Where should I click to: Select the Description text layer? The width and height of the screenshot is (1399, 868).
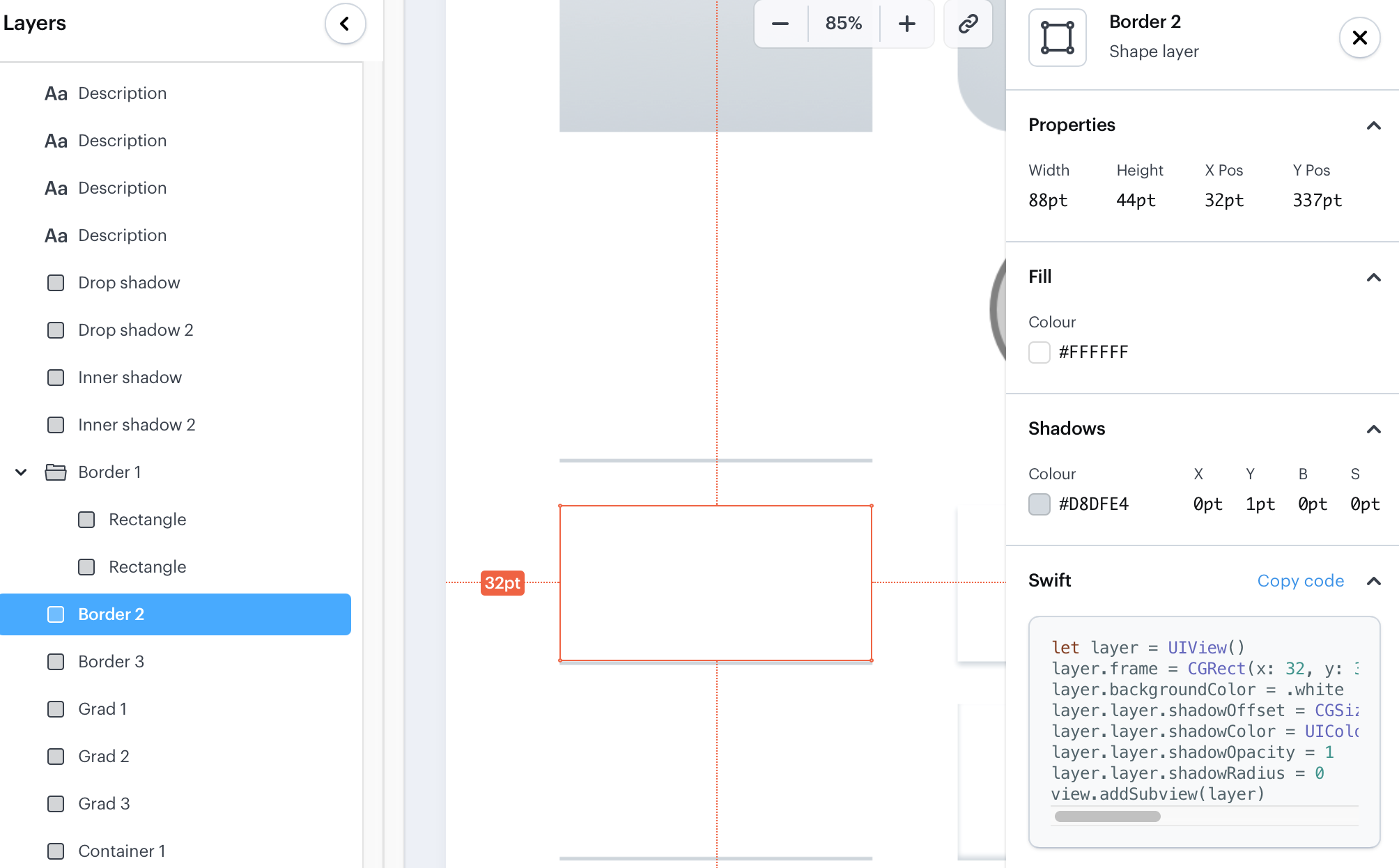pos(122,92)
